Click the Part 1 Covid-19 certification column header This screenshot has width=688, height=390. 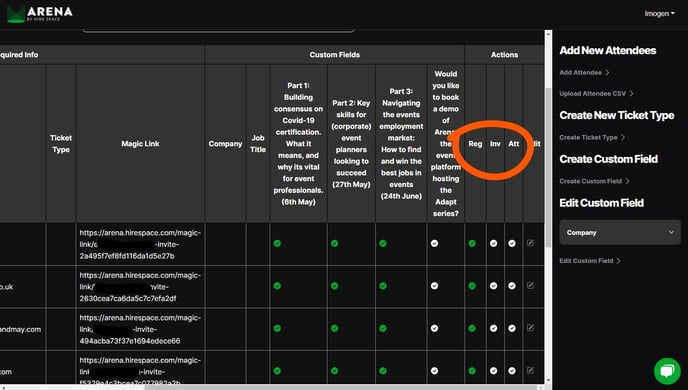298,144
